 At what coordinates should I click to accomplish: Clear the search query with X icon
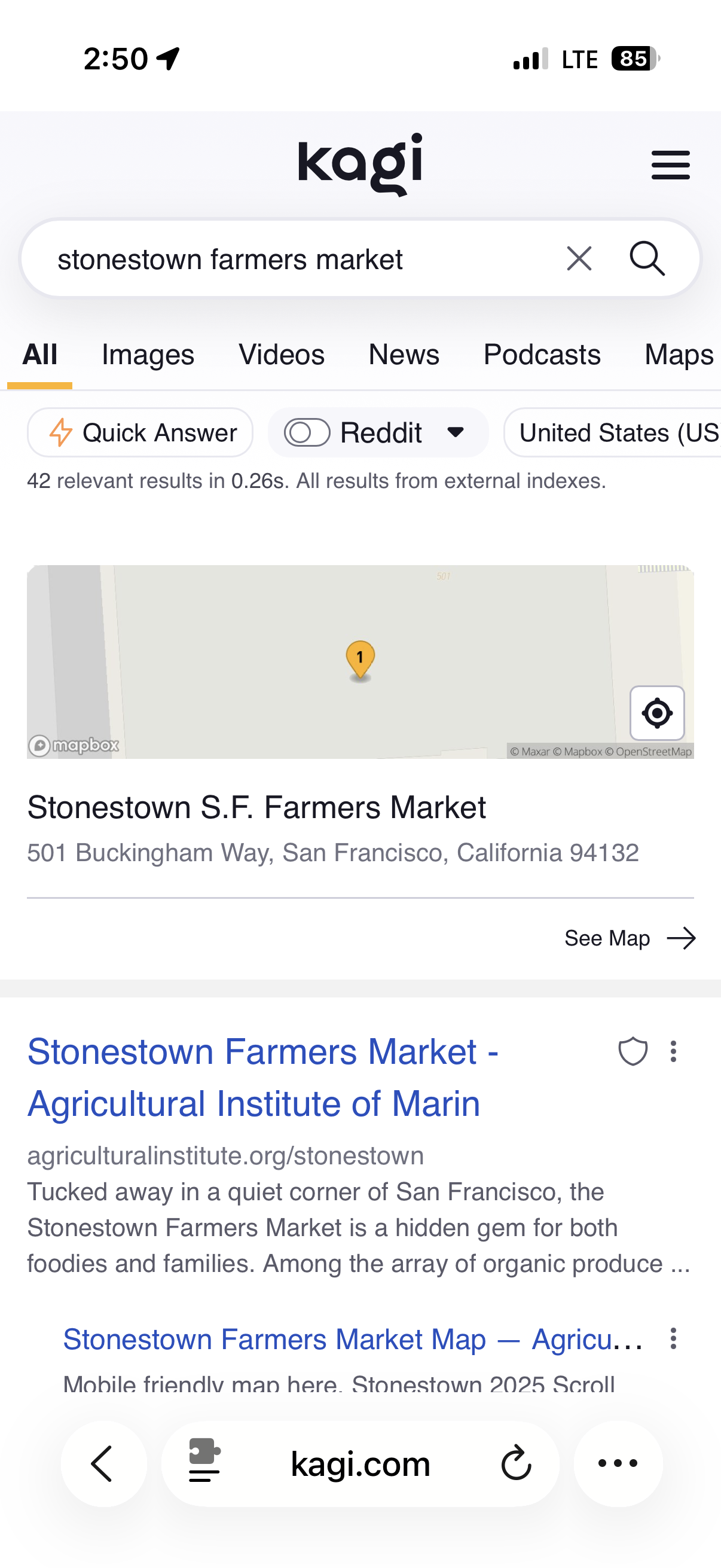pyautogui.click(x=579, y=259)
